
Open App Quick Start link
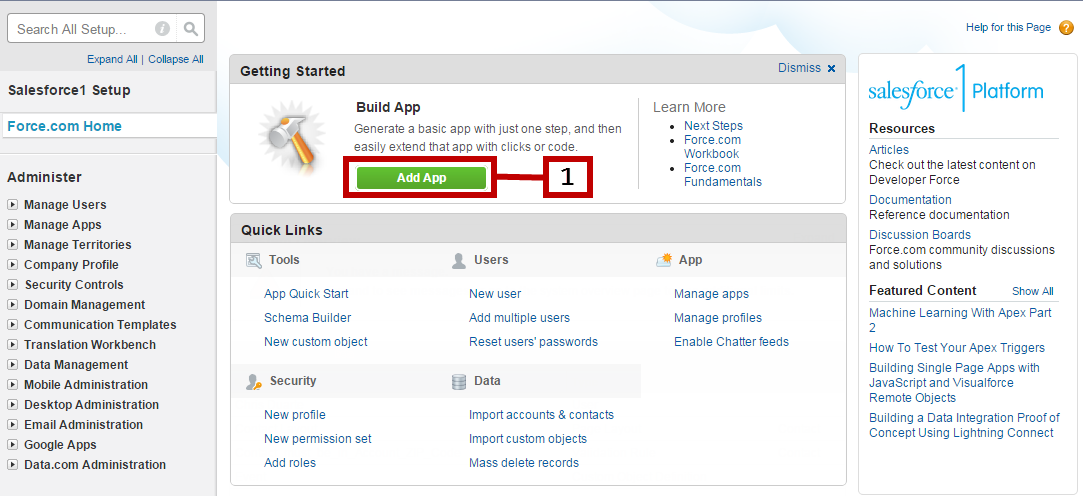coord(306,294)
